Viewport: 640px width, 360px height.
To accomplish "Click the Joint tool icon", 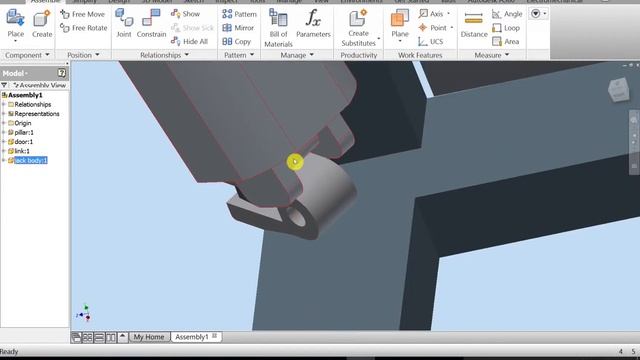I will [124, 18].
